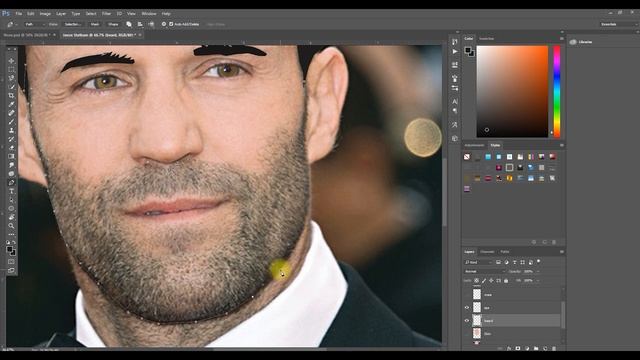The width and height of the screenshot is (640, 360).
Task: Switch to the Paths tab
Action: pos(505,252)
